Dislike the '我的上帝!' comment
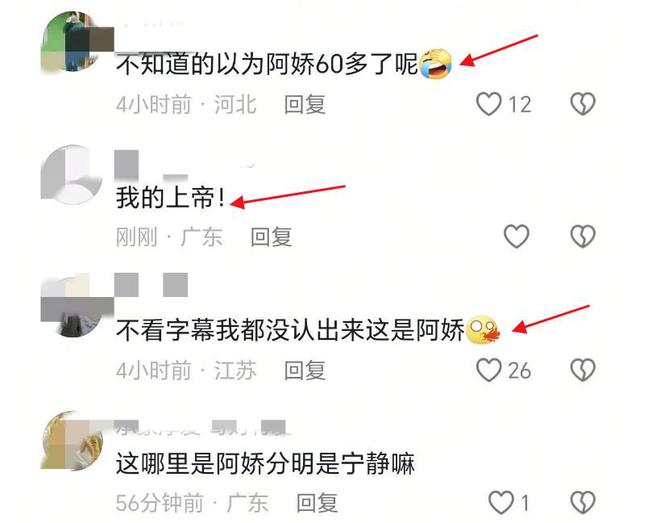 coord(583,236)
